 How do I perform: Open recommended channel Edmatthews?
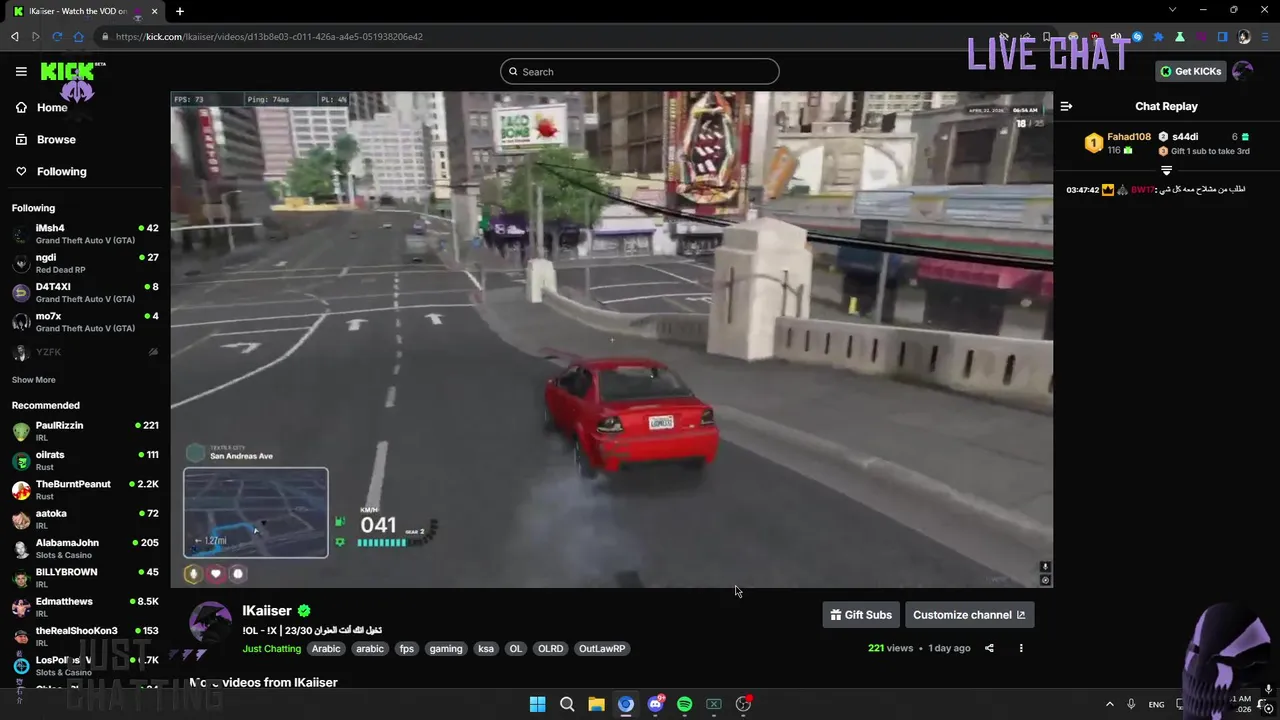click(x=85, y=607)
